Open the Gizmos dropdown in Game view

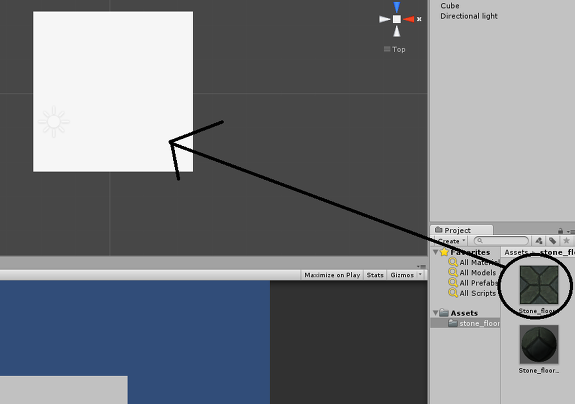406,275
